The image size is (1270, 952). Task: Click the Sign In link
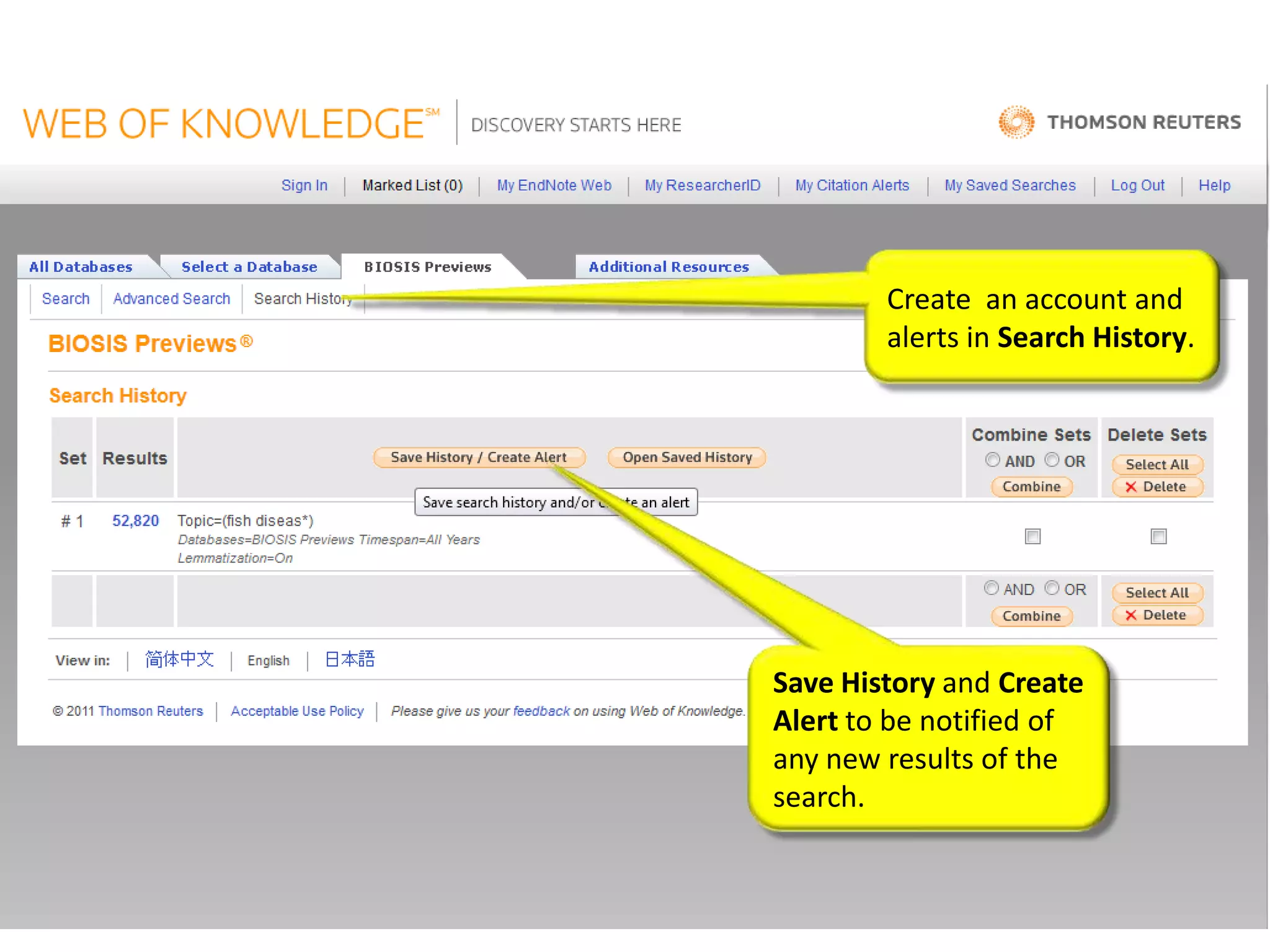click(304, 185)
